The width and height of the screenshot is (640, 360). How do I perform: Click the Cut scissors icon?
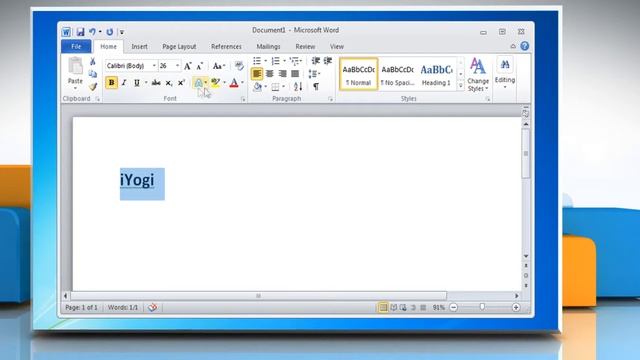tap(93, 62)
